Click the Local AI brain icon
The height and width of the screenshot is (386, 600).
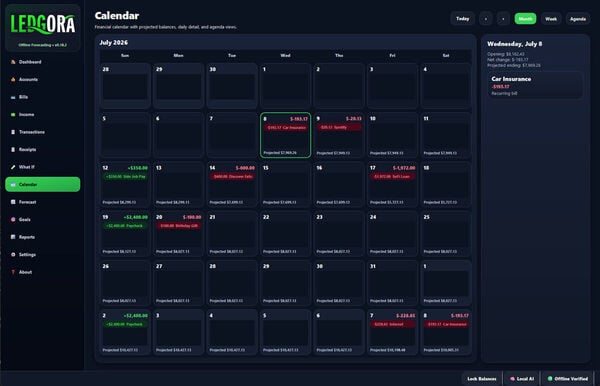pos(512,379)
